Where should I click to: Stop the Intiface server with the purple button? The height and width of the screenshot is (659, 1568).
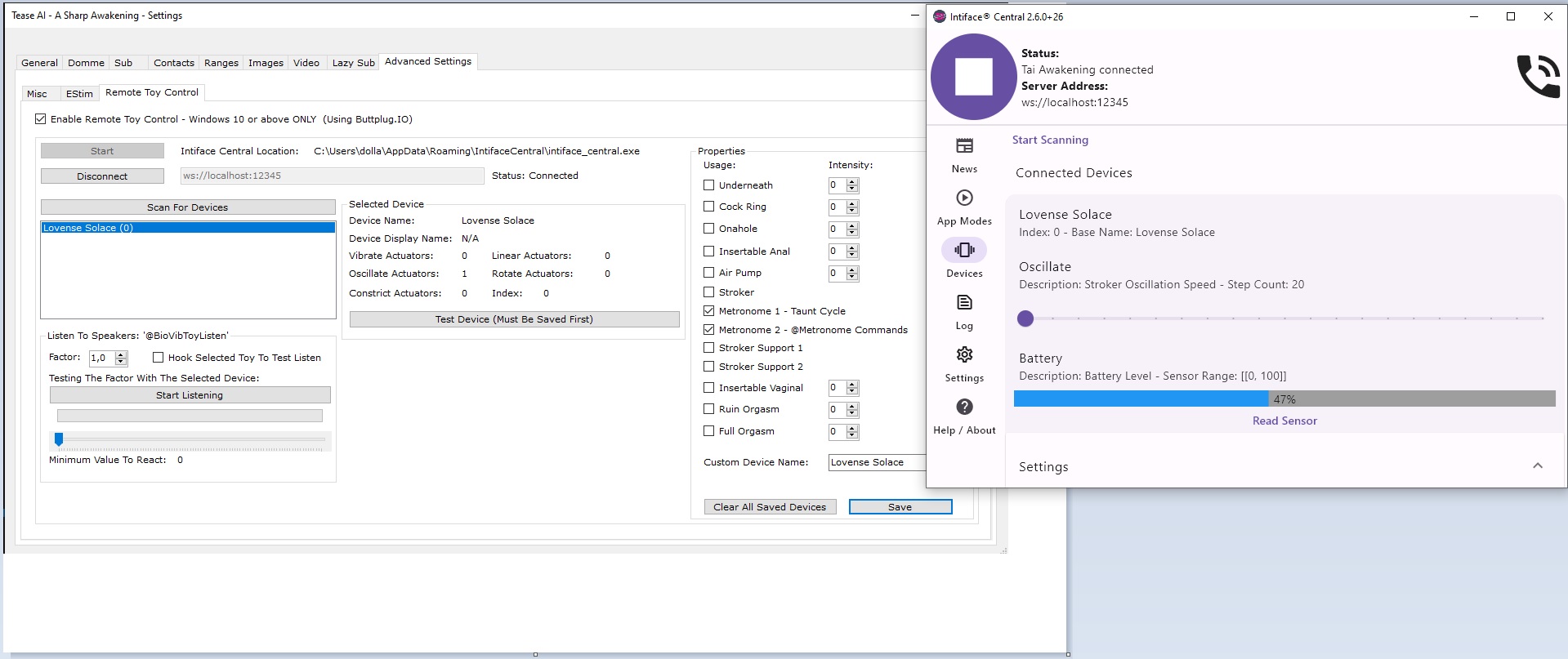click(x=973, y=77)
